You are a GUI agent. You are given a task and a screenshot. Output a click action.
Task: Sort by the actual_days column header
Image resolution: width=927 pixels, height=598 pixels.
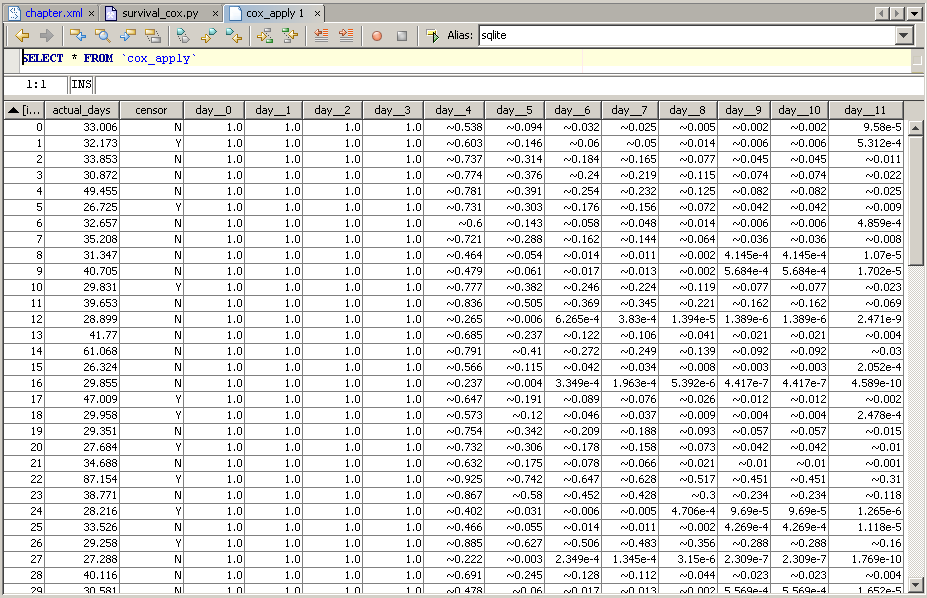(x=82, y=110)
